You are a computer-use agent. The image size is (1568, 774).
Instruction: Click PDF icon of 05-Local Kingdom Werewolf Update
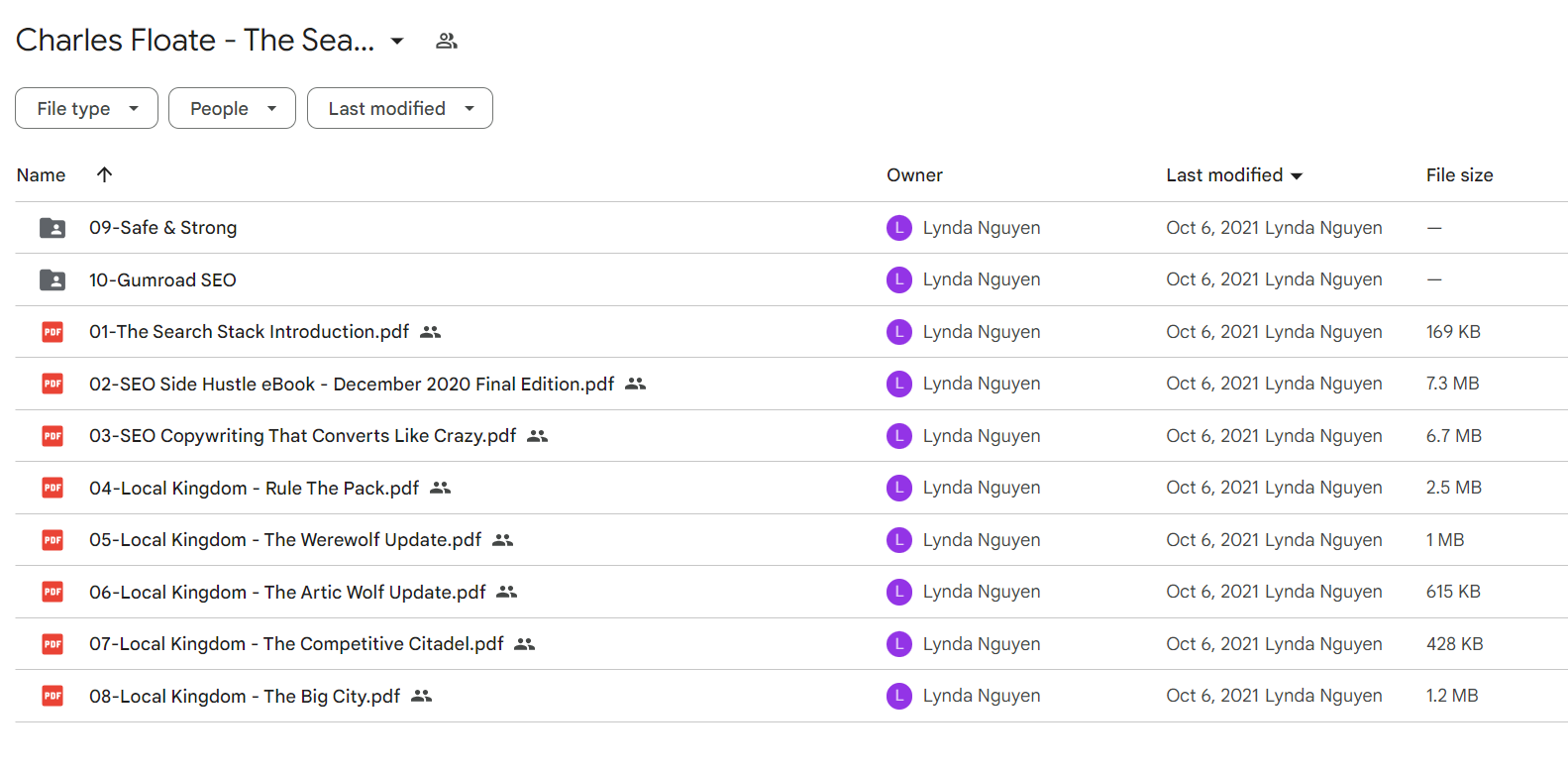point(52,540)
